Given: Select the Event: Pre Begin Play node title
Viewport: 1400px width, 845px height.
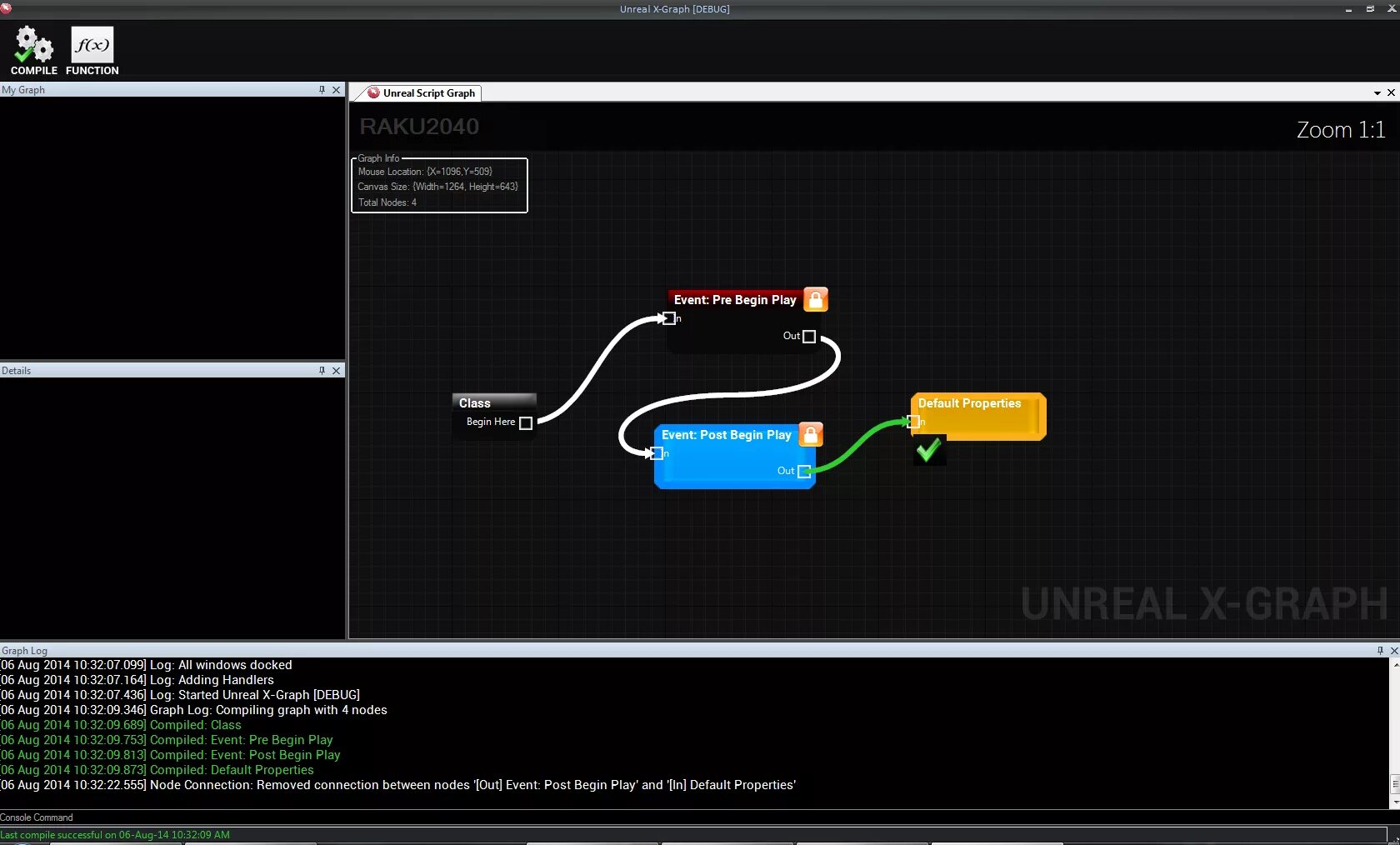Looking at the screenshot, I should click(735, 300).
